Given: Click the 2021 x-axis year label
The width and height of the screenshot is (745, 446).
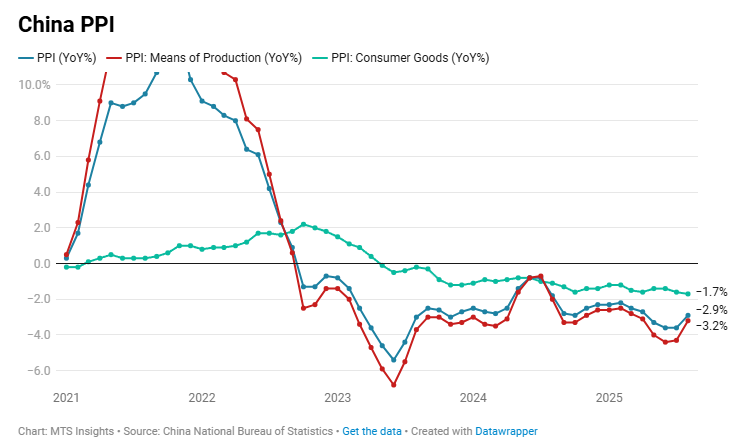Looking at the screenshot, I should click(66, 398).
